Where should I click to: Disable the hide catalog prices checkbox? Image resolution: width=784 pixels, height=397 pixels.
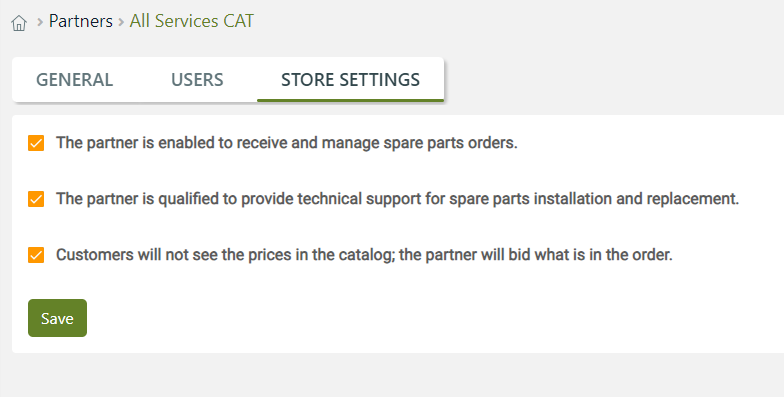pyautogui.click(x=36, y=255)
